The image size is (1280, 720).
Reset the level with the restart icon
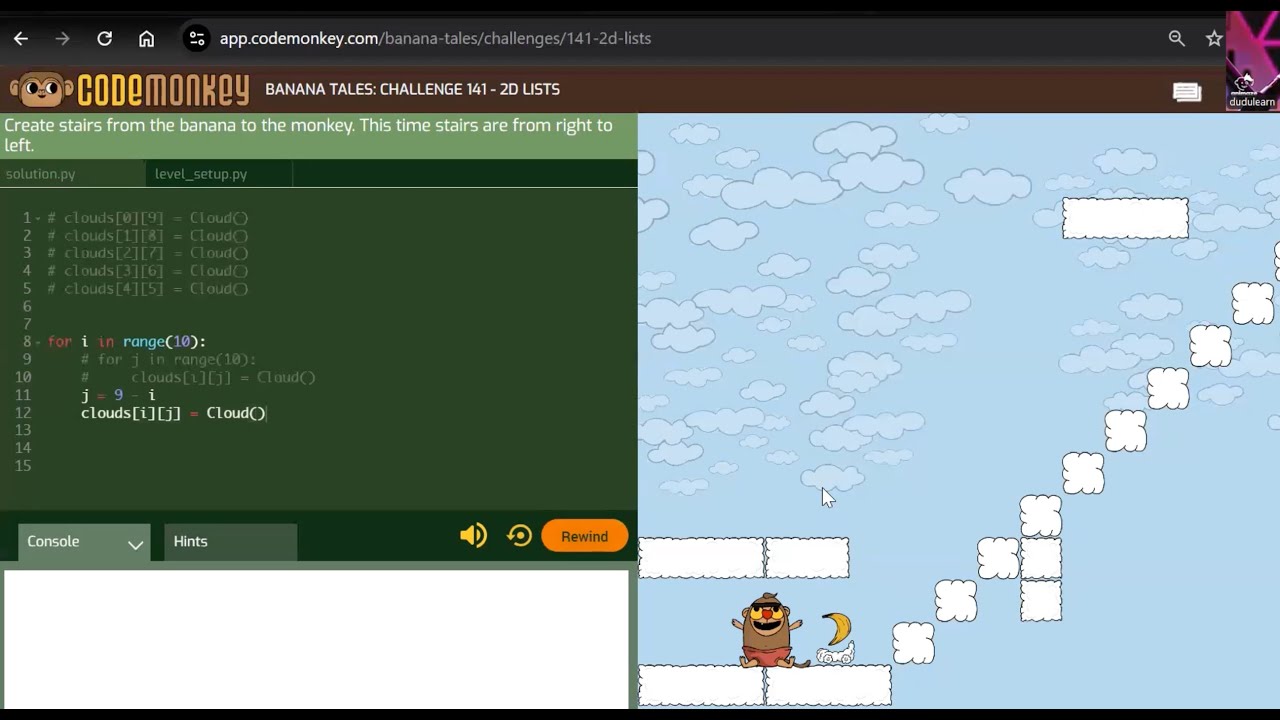519,536
